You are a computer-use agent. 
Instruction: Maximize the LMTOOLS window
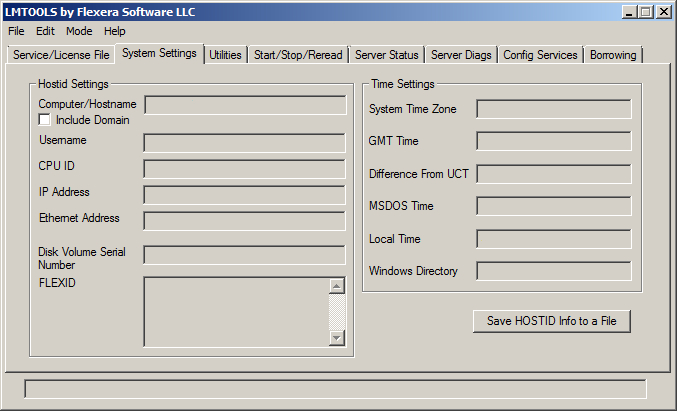click(x=646, y=12)
